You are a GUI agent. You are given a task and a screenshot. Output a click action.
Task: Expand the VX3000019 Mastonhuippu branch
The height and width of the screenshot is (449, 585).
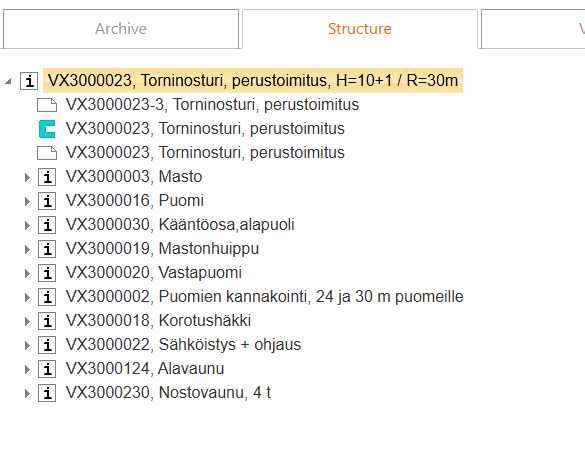[x=27, y=249]
